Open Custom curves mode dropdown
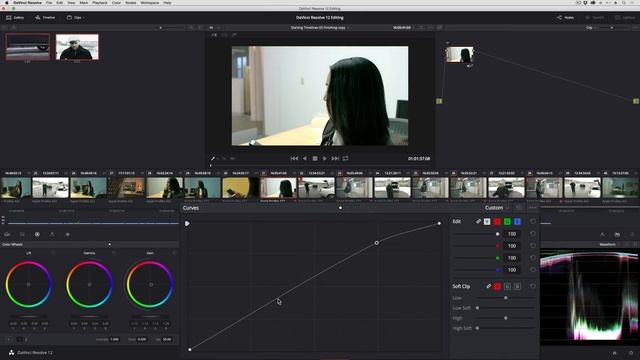This screenshot has width=640, height=360. click(497, 208)
